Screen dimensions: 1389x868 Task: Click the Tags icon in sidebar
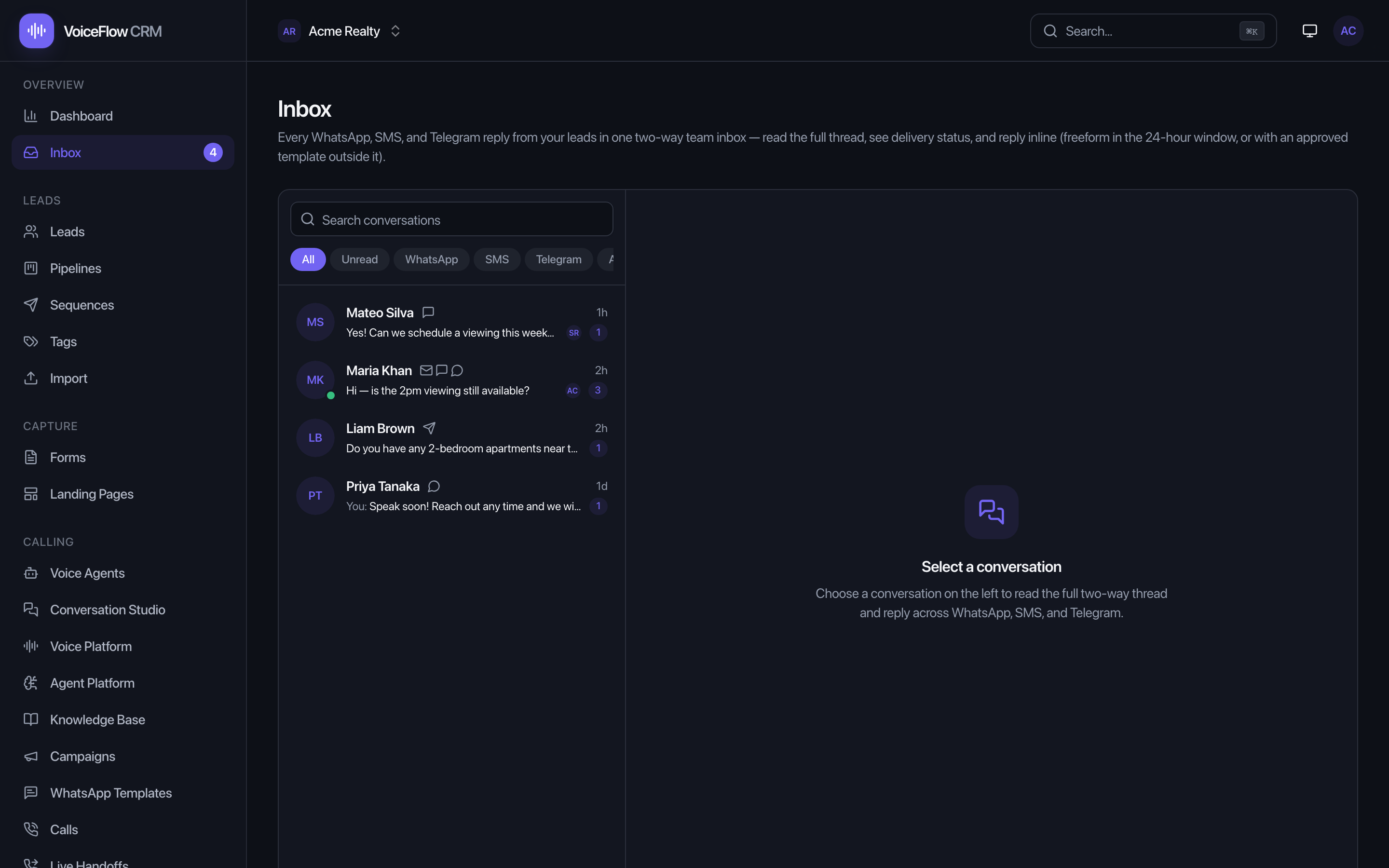coord(31,341)
